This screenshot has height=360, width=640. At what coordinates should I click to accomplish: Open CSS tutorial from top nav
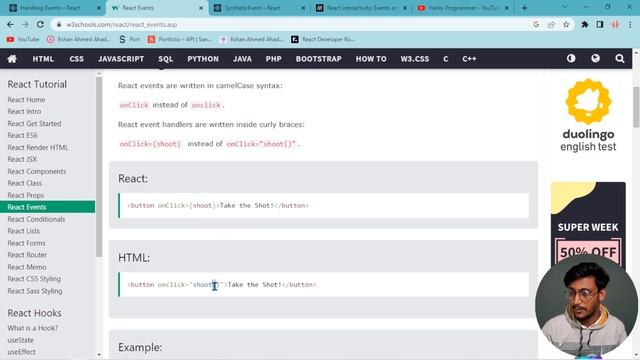pyautogui.click(x=76, y=59)
